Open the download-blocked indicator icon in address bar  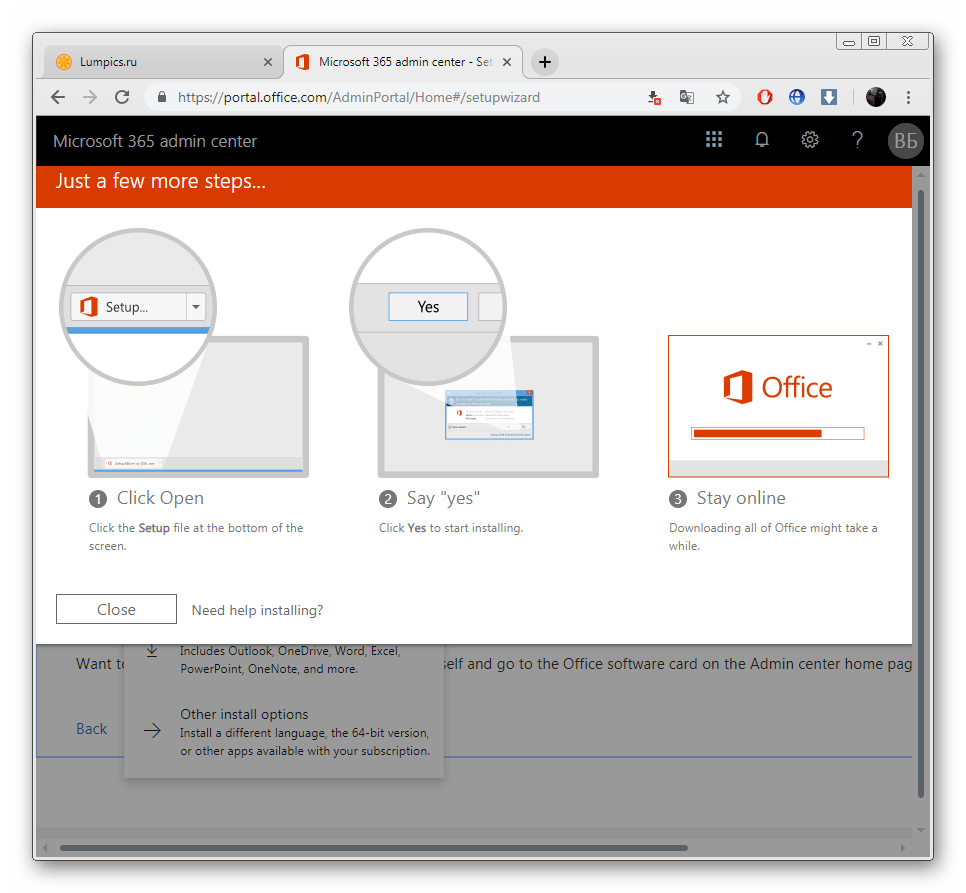(654, 97)
